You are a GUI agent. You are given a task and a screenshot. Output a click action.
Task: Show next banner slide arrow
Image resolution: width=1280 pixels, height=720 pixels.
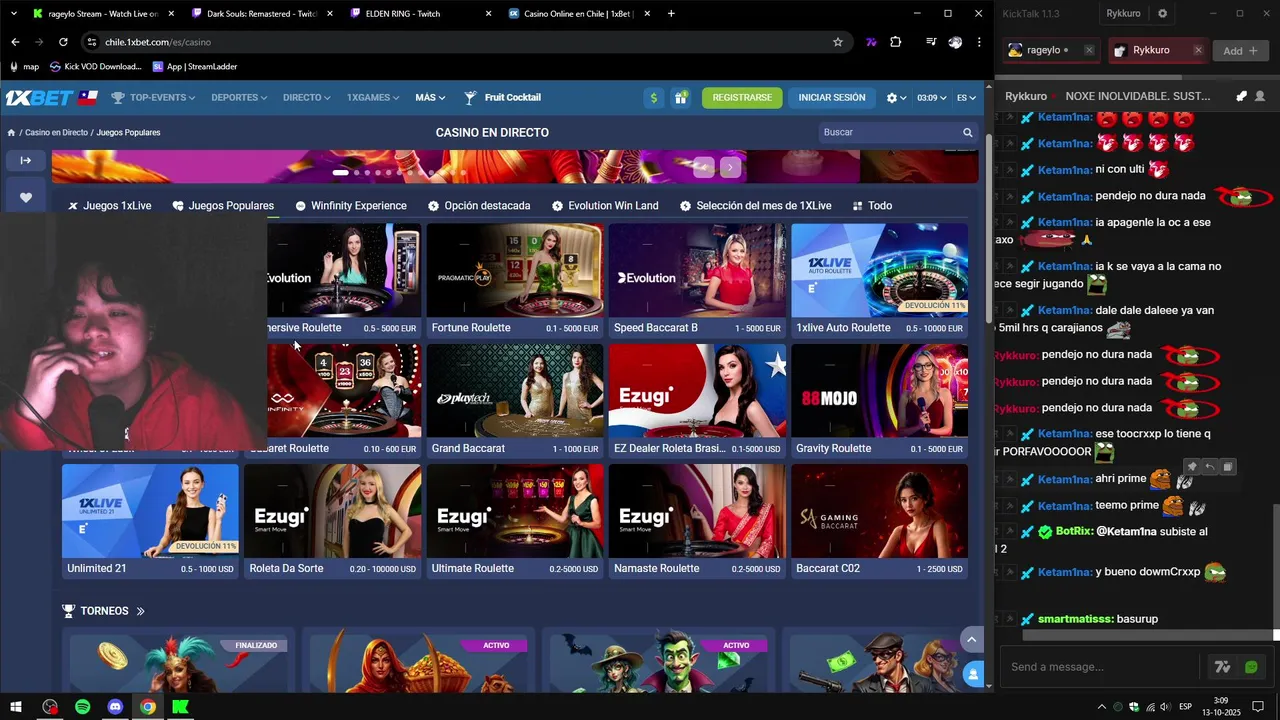point(730,167)
